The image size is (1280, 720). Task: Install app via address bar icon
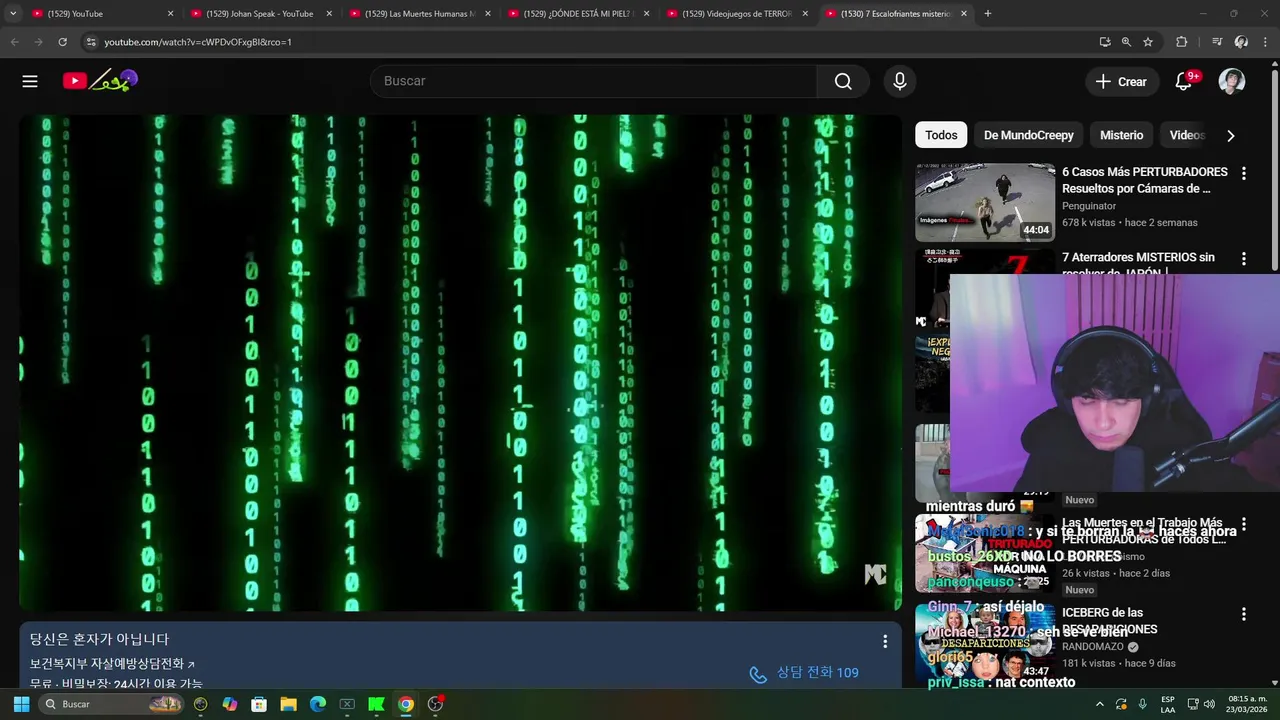click(x=1105, y=42)
